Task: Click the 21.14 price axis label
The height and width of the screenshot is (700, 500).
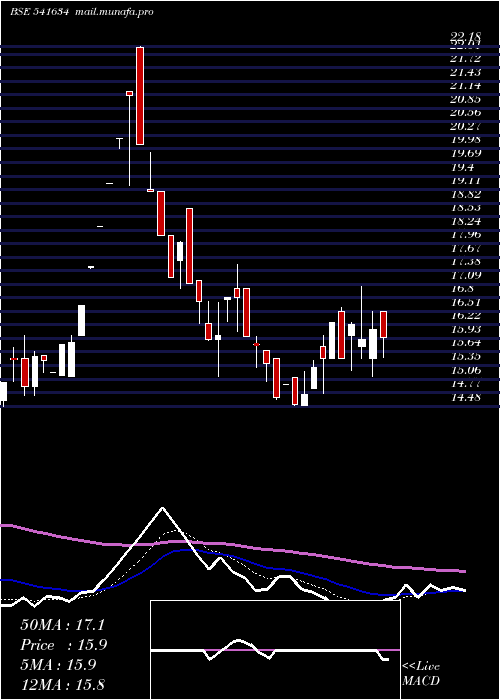Action: [466, 86]
